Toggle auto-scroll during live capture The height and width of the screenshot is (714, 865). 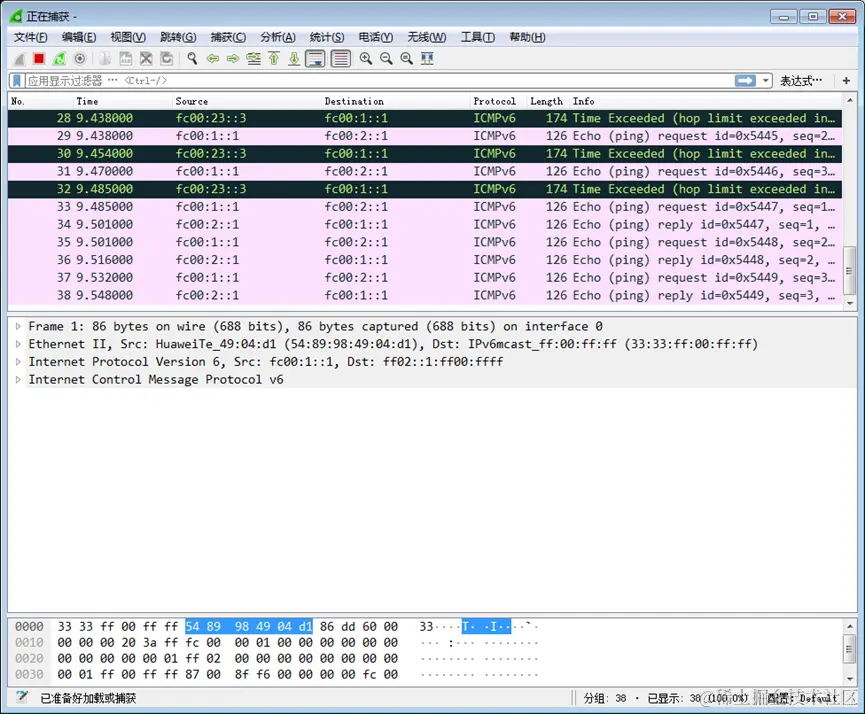coord(316,58)
